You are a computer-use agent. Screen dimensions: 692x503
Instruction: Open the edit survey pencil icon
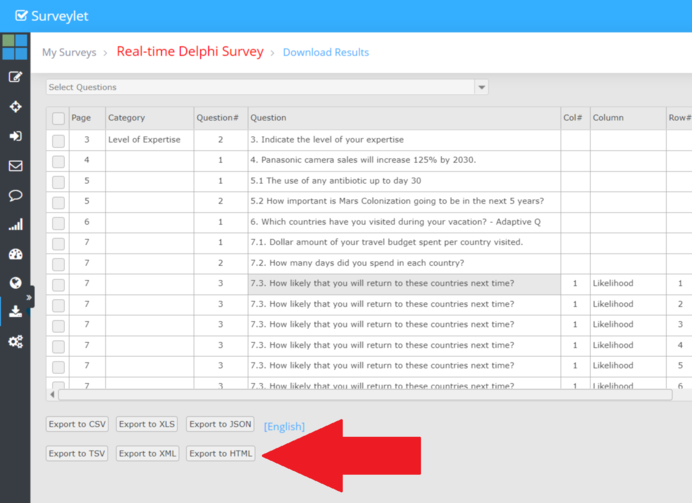coord(15,77)
